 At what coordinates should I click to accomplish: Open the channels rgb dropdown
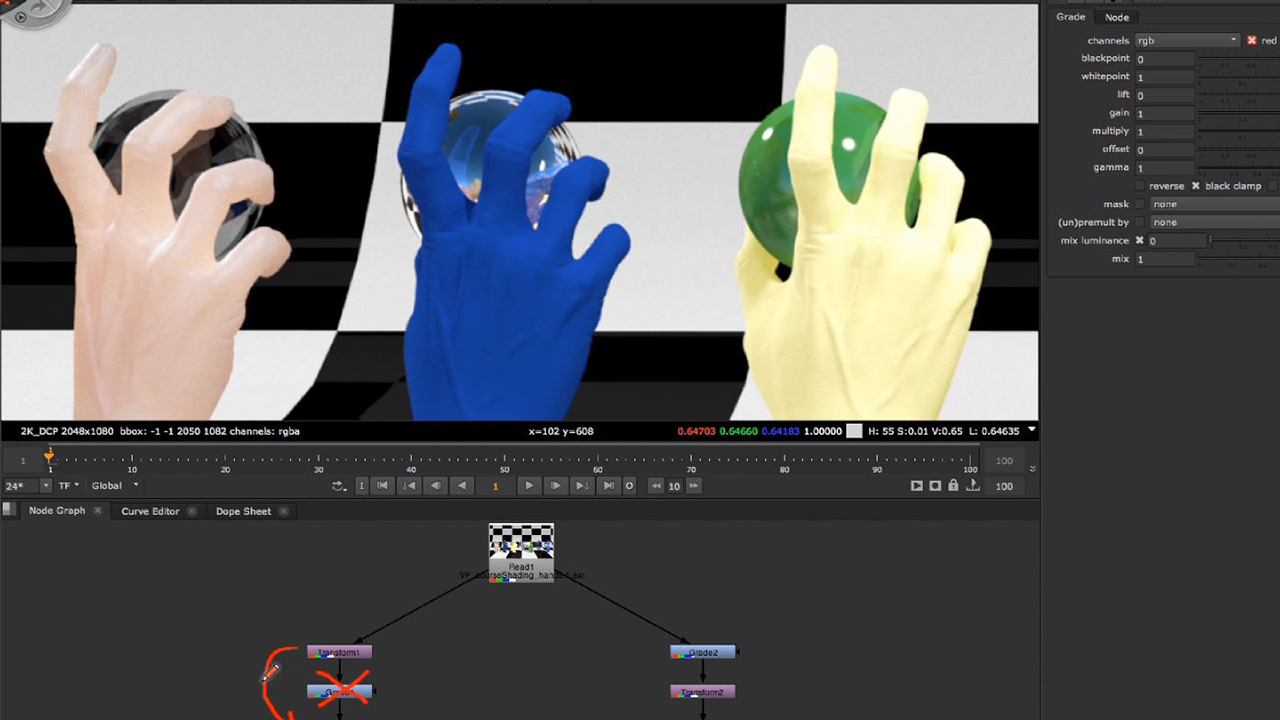point(1187,41)
